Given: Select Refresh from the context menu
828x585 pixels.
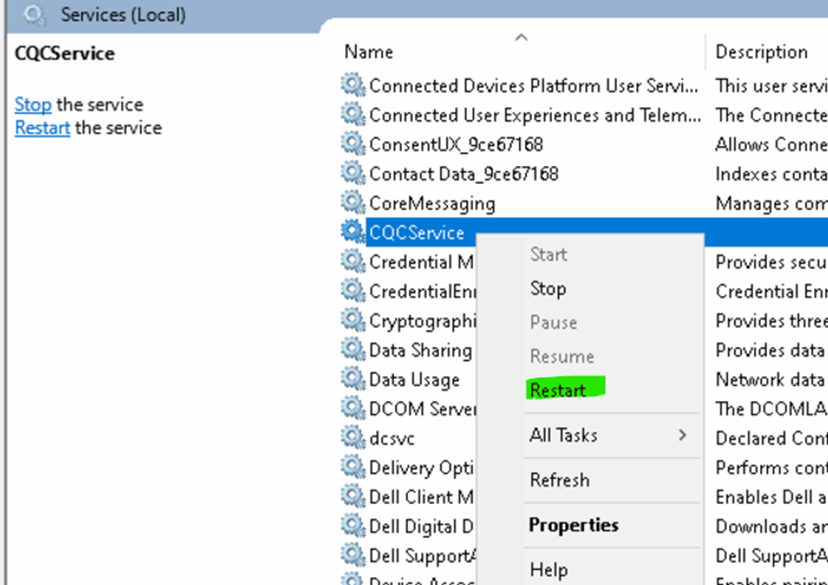Looking at the screenshot, I should coord(559,480).
